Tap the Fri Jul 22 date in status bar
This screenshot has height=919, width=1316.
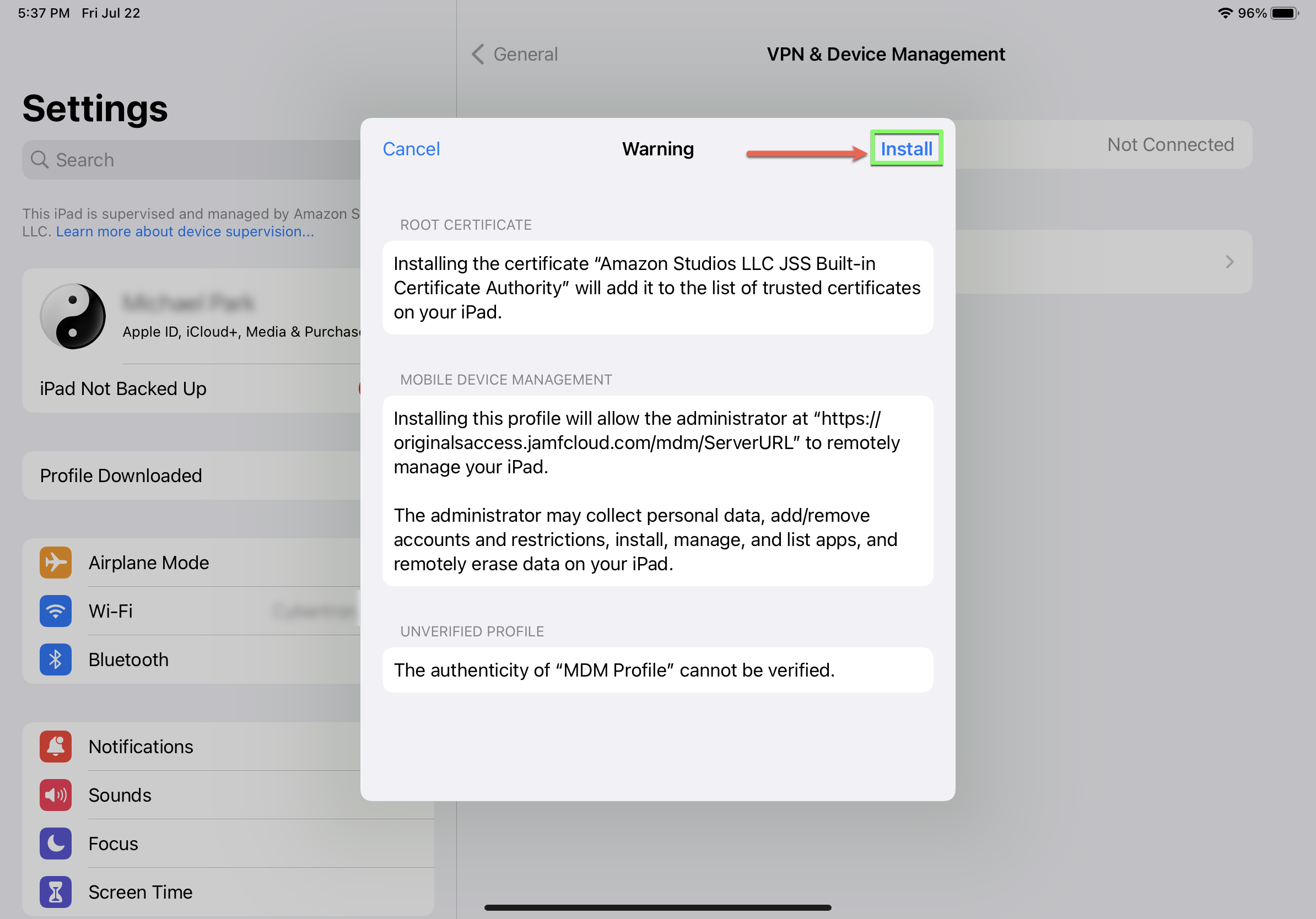[111, 13]
